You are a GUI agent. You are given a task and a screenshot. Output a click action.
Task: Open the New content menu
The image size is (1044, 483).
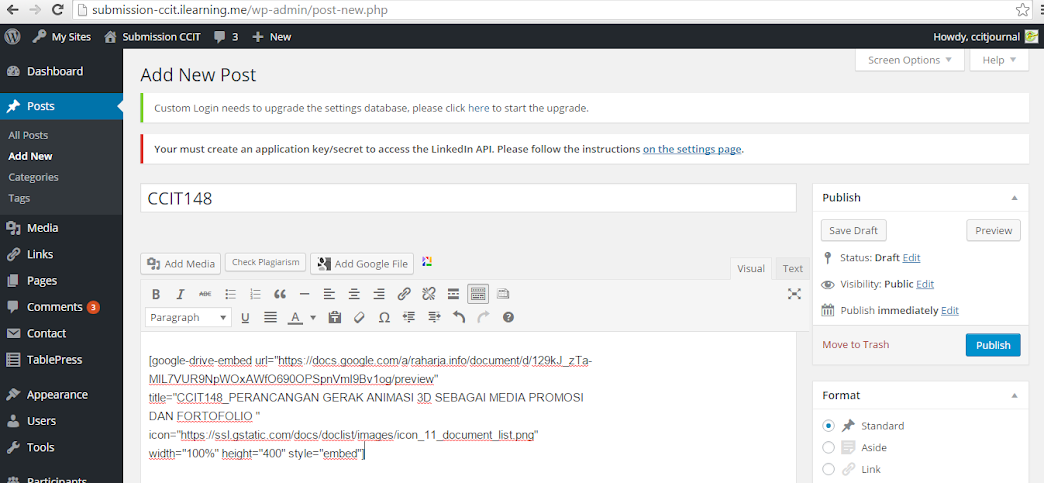pos(272,37)
